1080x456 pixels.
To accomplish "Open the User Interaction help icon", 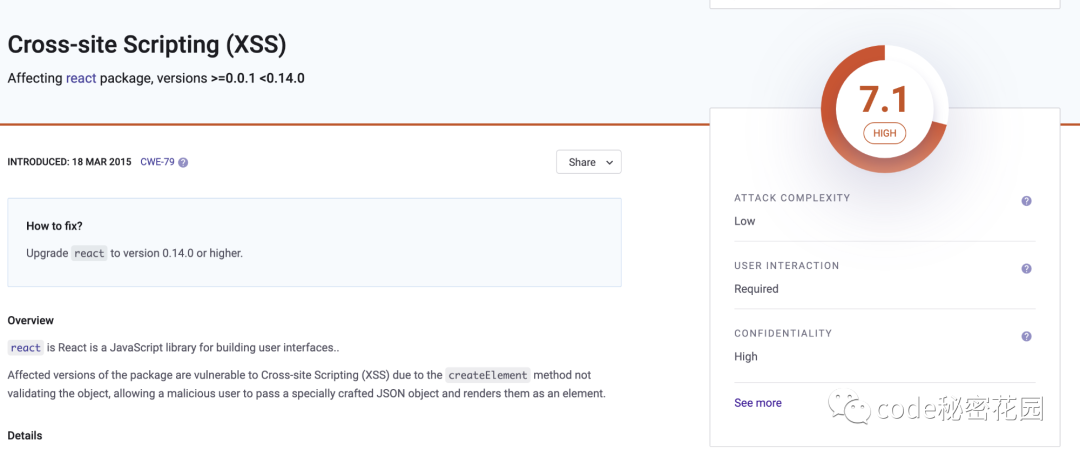I will [x=1026, y=269].
